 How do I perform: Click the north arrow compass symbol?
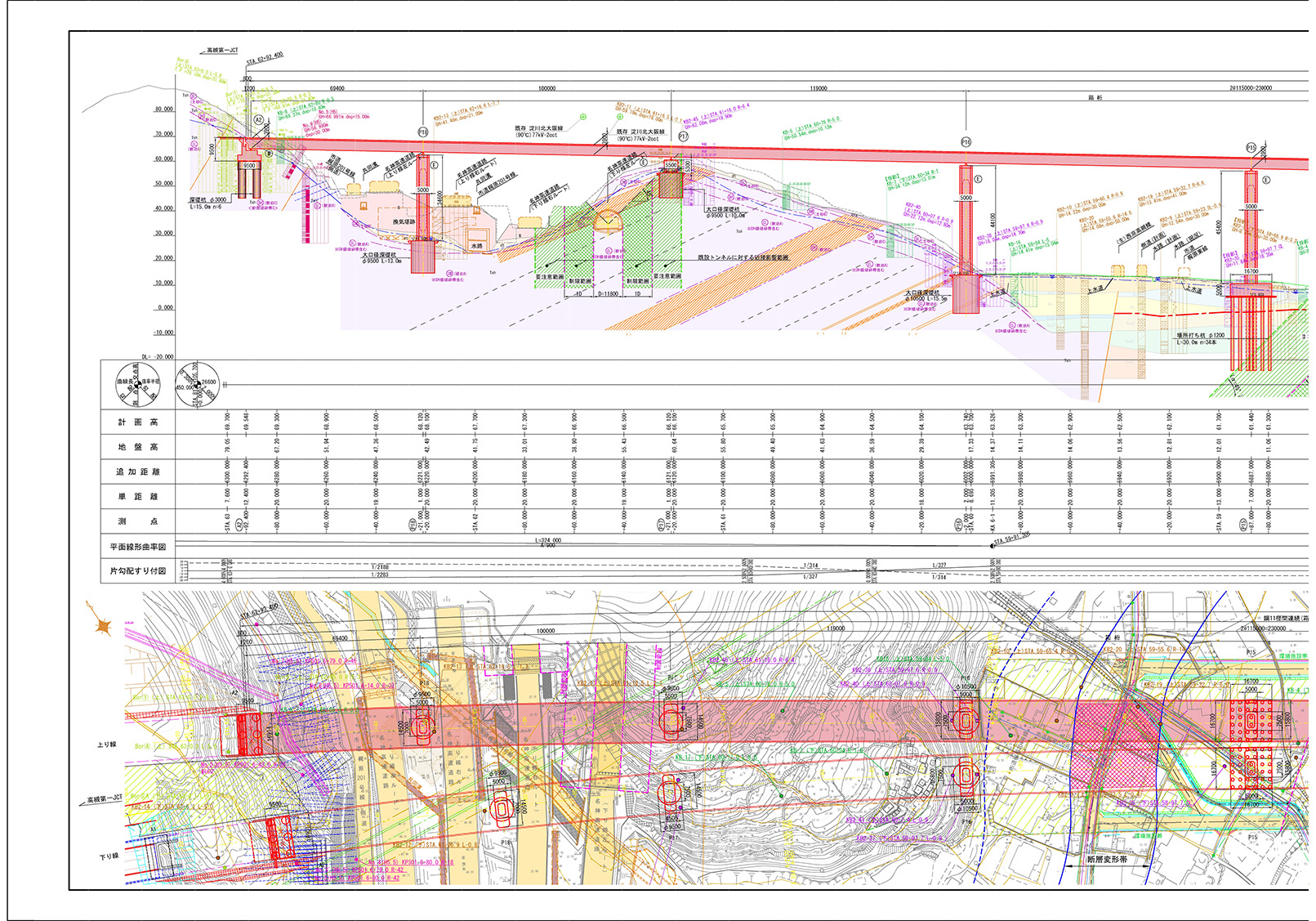tap(103, 626)
